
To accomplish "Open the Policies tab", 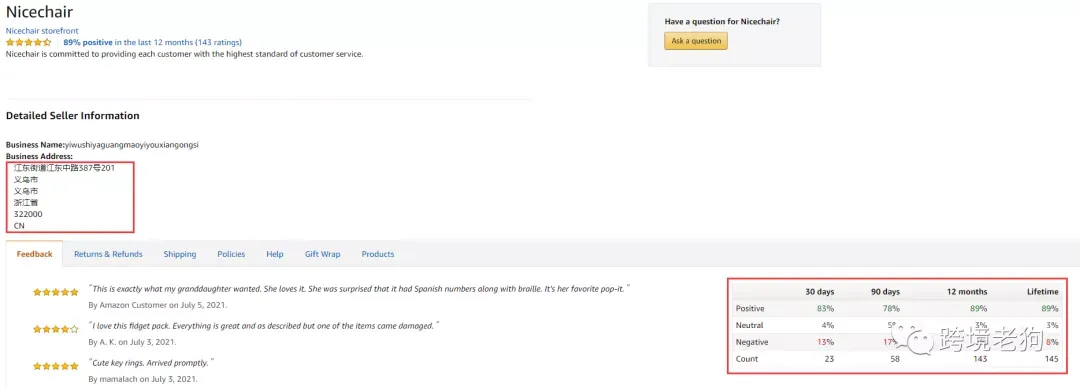I will (231, 254).
